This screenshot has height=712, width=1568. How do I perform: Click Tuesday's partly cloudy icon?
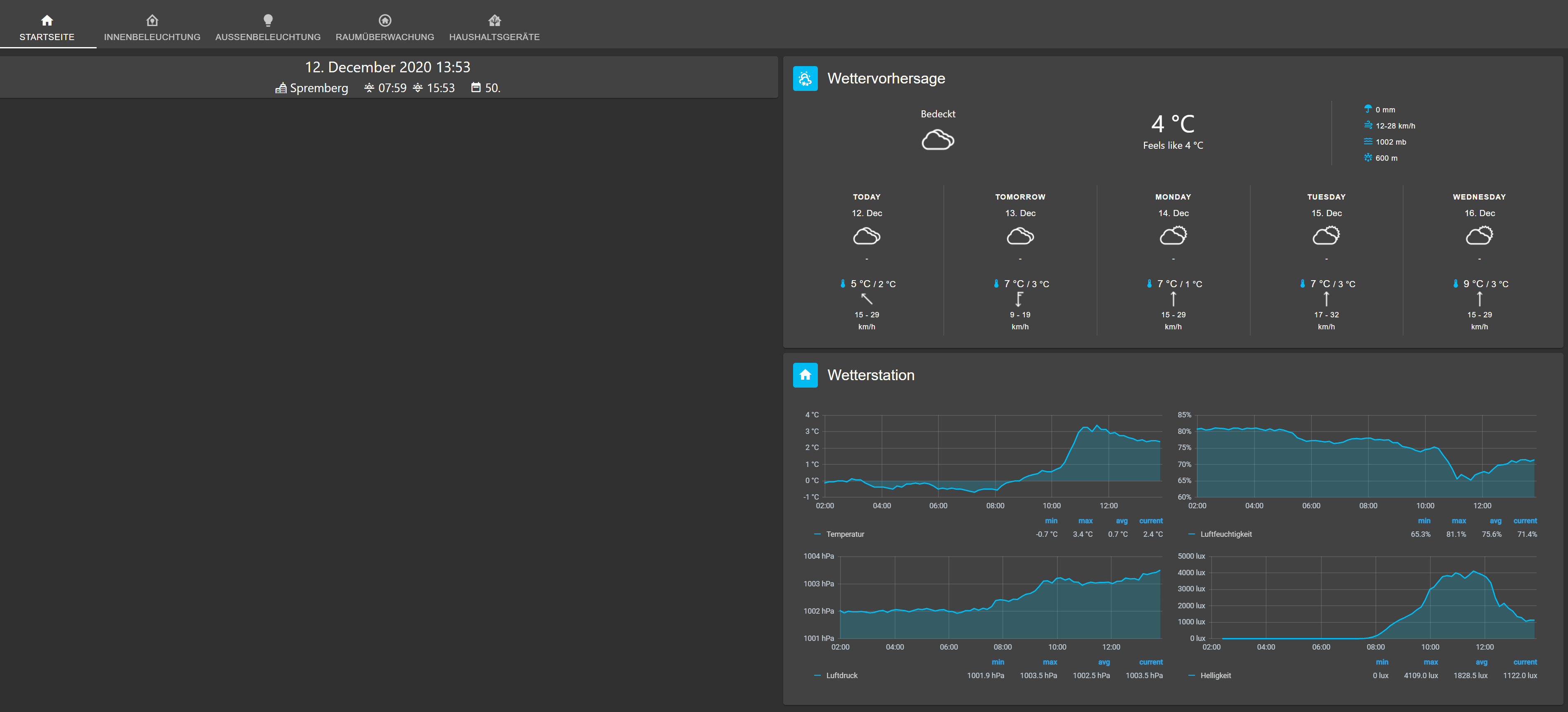point(1326,235)
